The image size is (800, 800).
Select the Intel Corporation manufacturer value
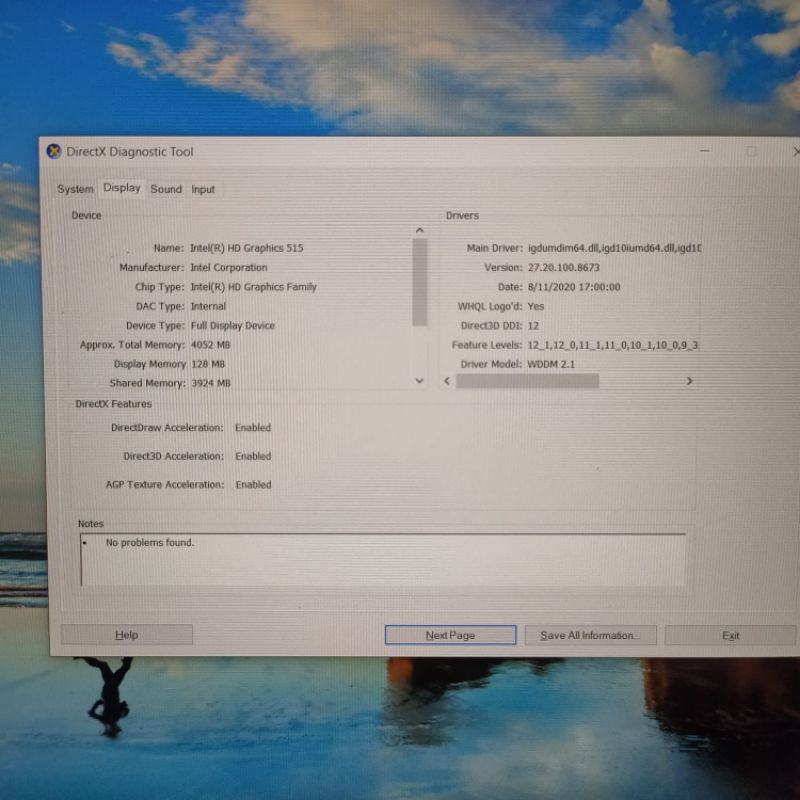coord(229,267)
